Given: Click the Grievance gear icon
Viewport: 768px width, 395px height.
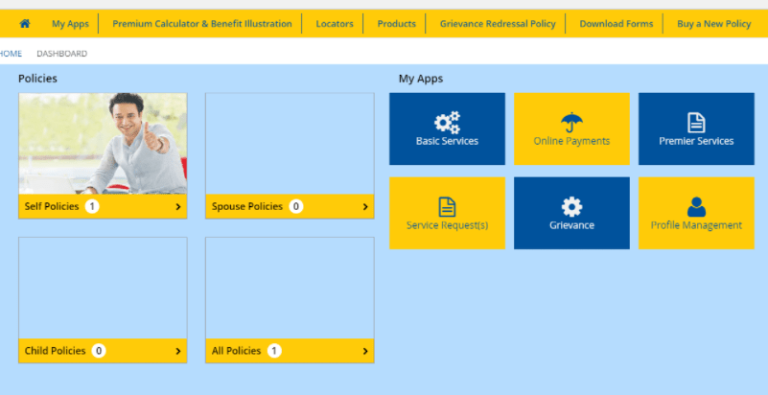Looking at the screenshot, I should coord(572,207).
